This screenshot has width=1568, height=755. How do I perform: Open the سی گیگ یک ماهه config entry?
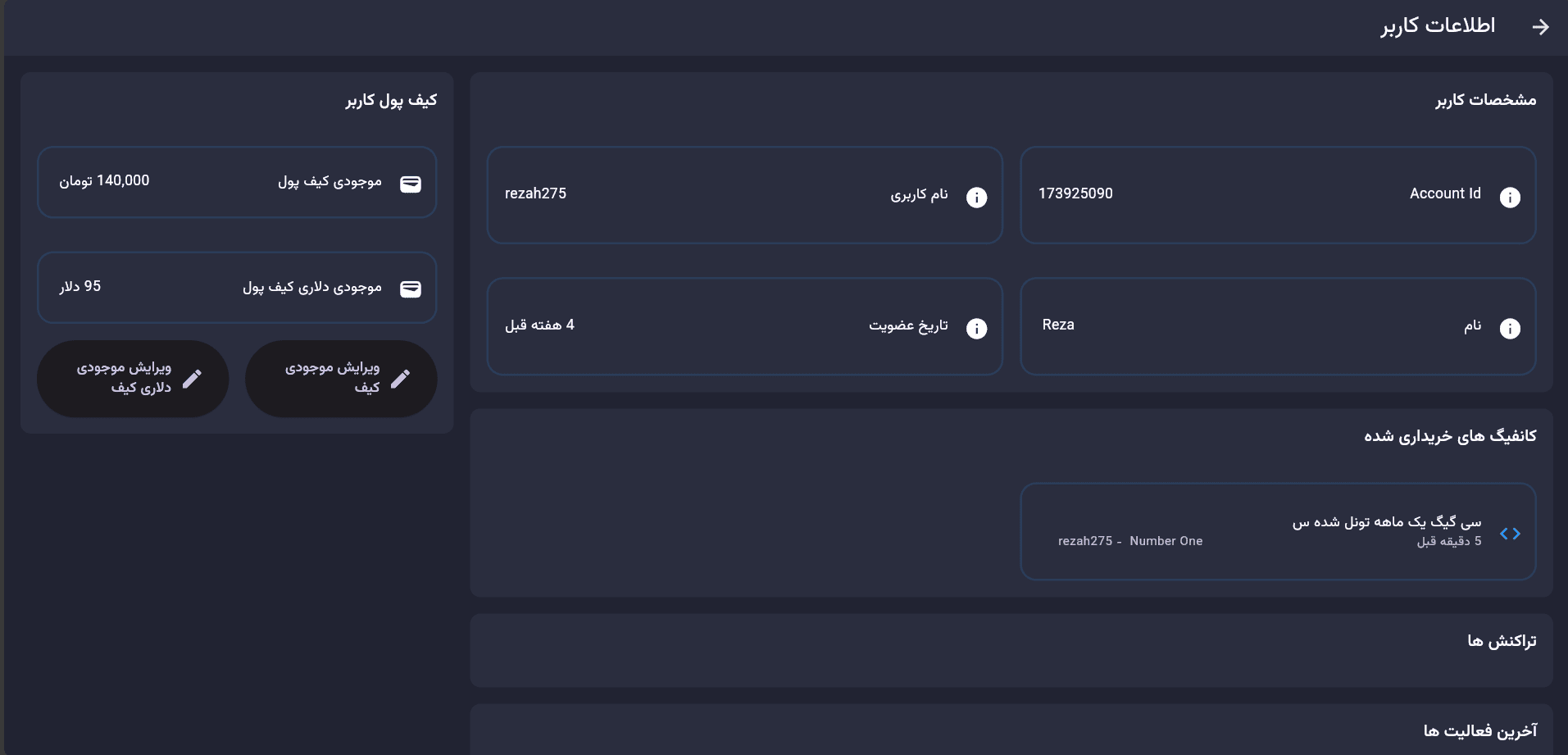tap(1386, 522)
